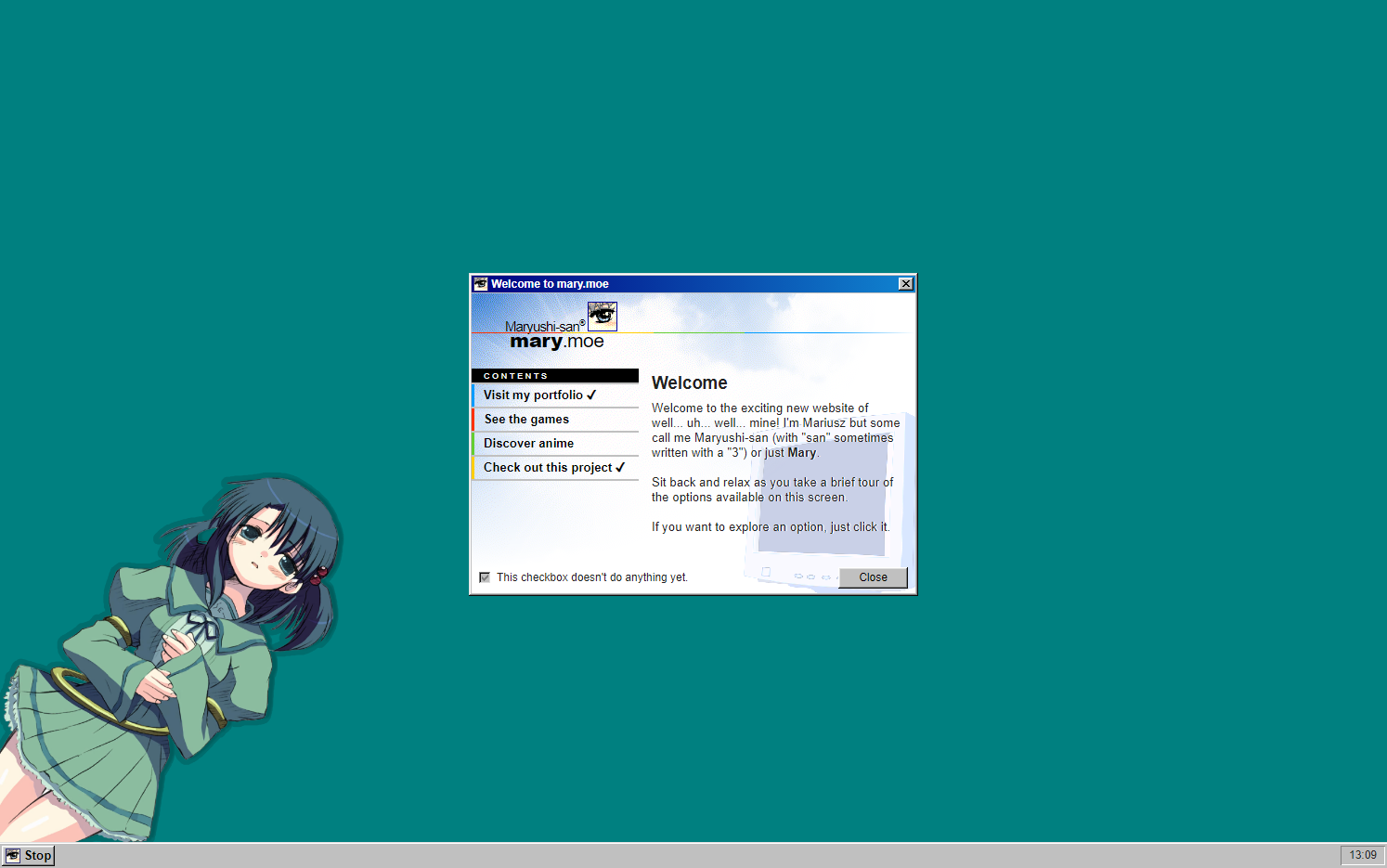Image resolution: width=1387 pixels, height=868 pixels.
Task: Click the checkmark beside Check out this project
Action: (620, 468)
